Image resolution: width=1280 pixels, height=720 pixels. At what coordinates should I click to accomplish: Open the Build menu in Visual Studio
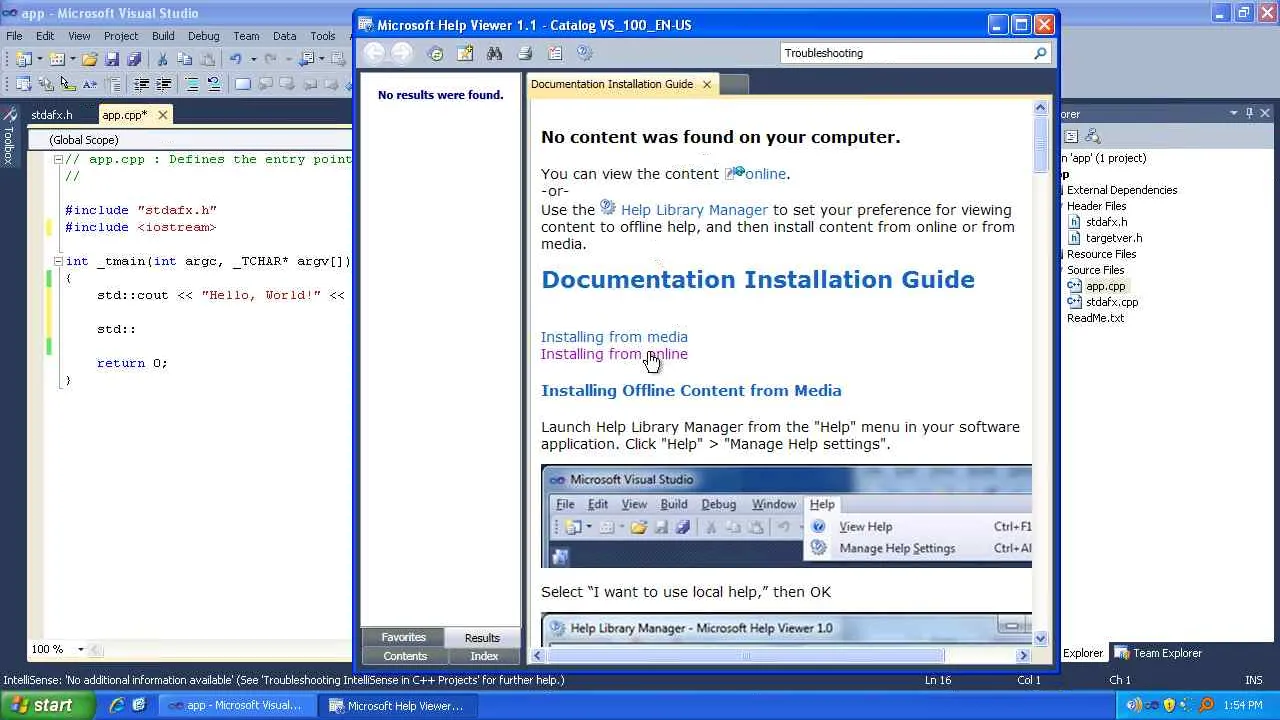[x=163, y=36]
